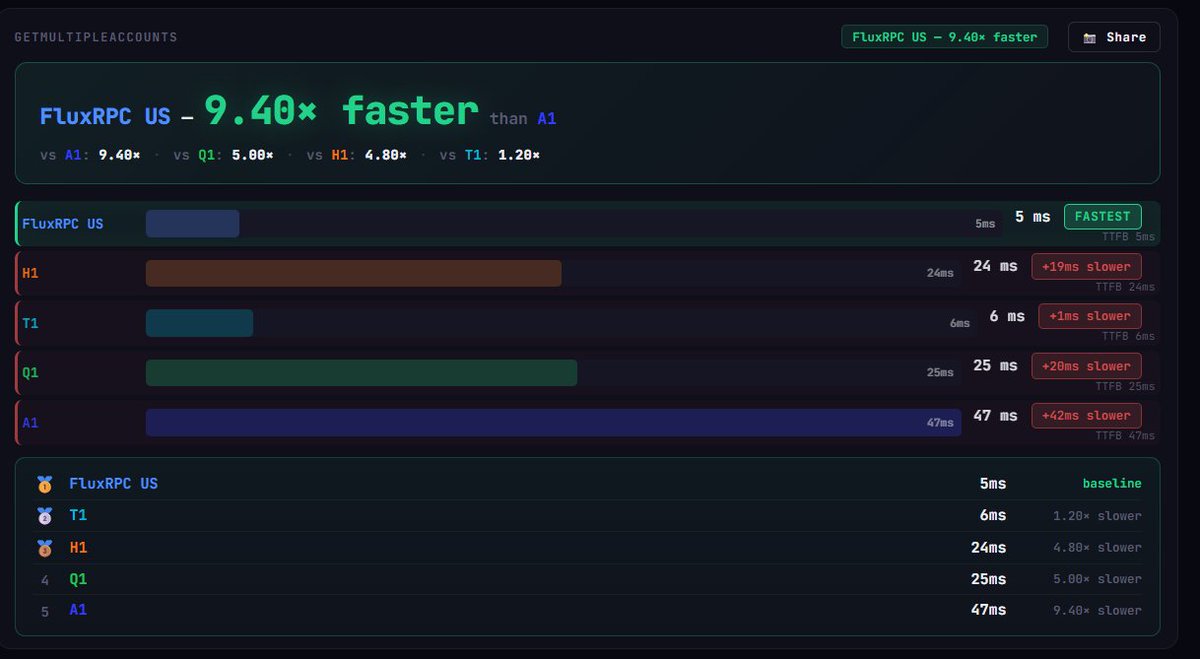Click the FluxRPC US name in headline
This screenshot has width=1200, height=659.
pos(105,116)
